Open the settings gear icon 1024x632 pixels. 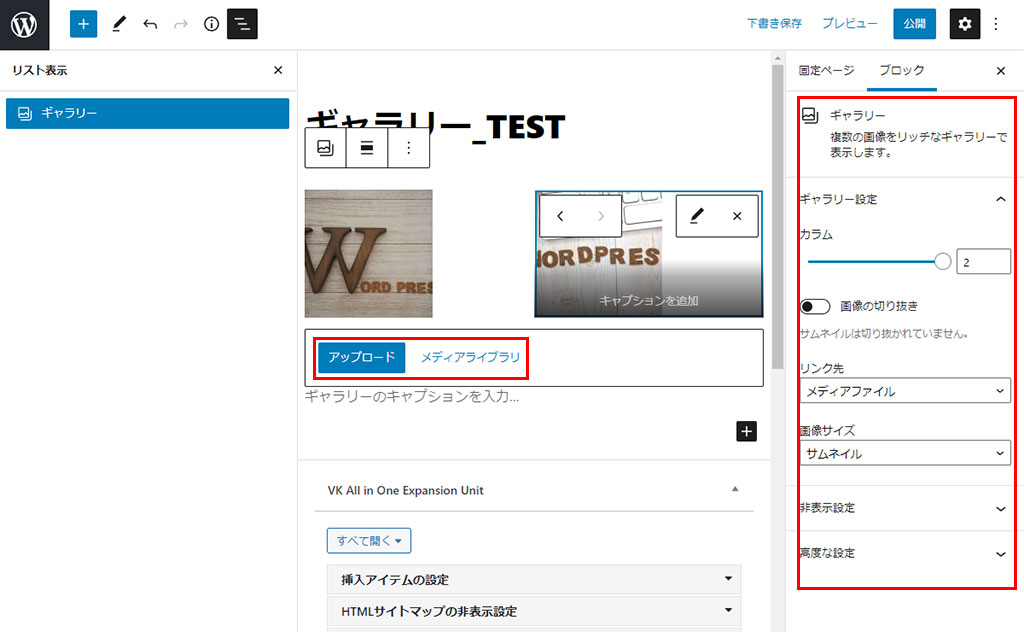click(x=964, y=24)
